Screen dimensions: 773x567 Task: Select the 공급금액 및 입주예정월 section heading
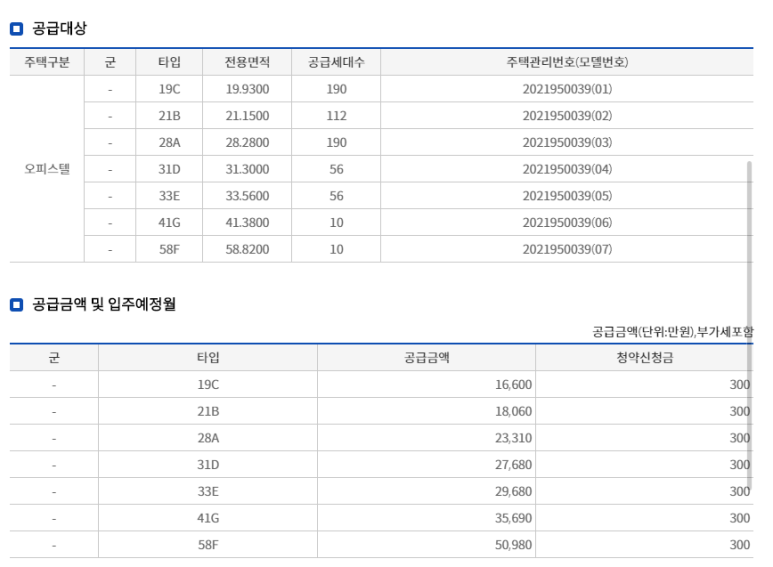(x=104, y=304)
